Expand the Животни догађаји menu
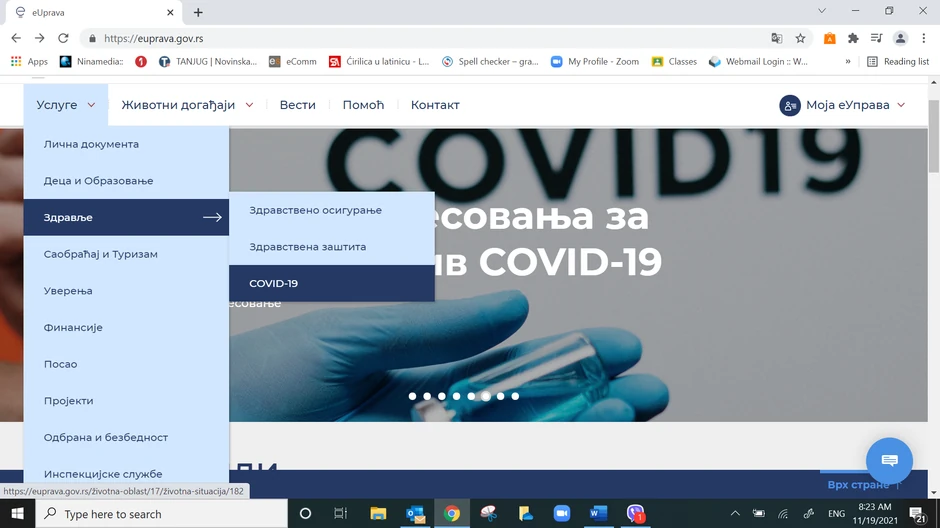940x528 pixels. pos(187,105)
